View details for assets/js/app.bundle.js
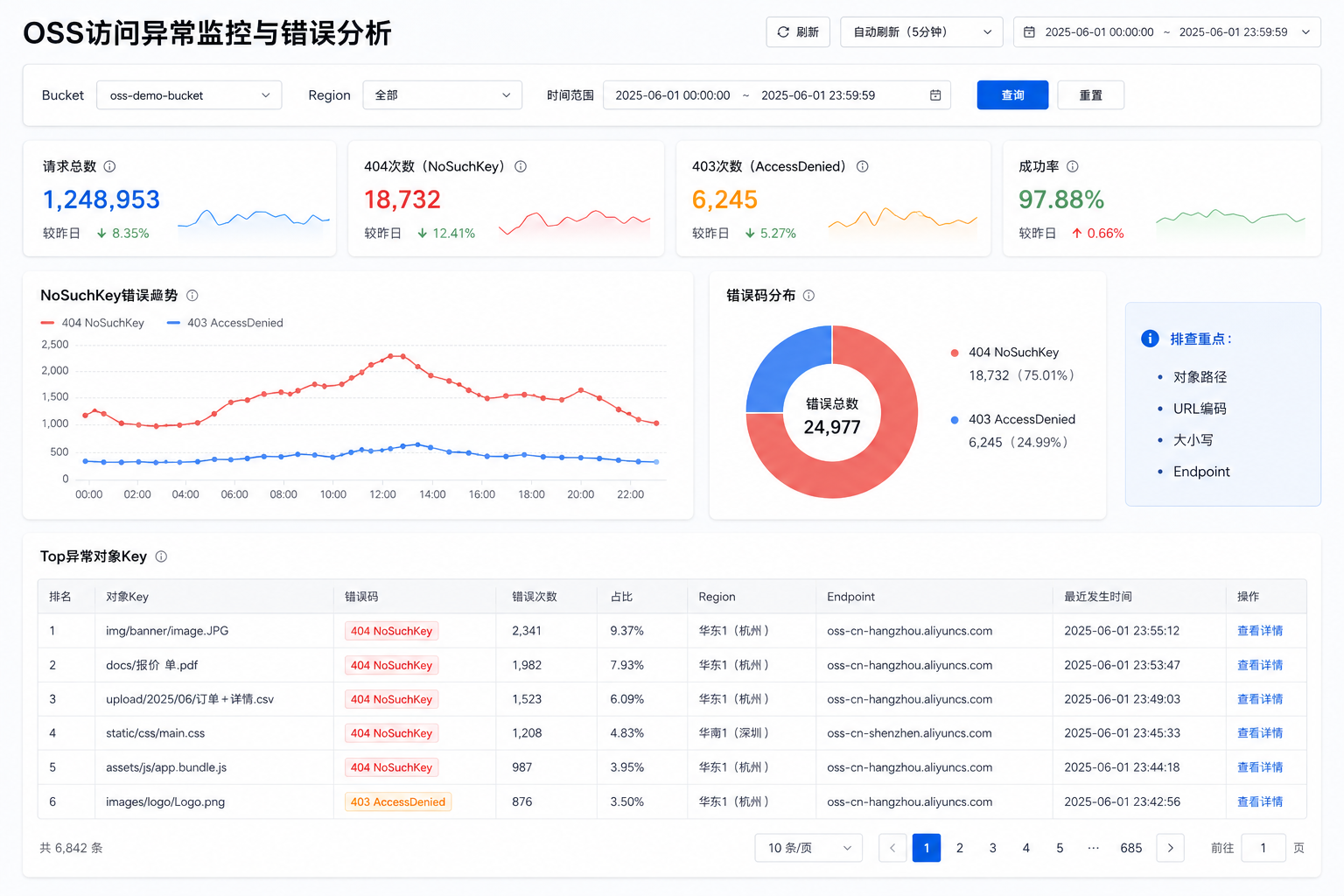 click(1260, 767)
